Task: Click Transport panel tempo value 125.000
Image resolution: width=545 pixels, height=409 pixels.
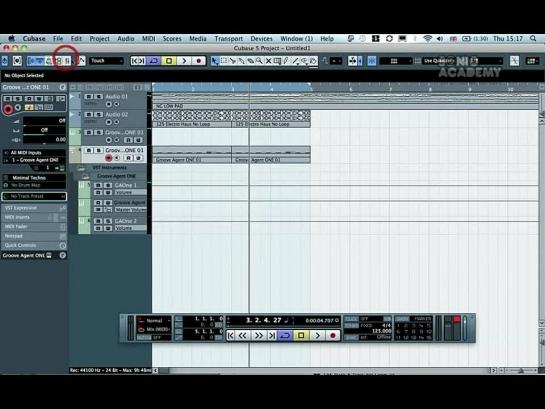Action: (381, 331)
